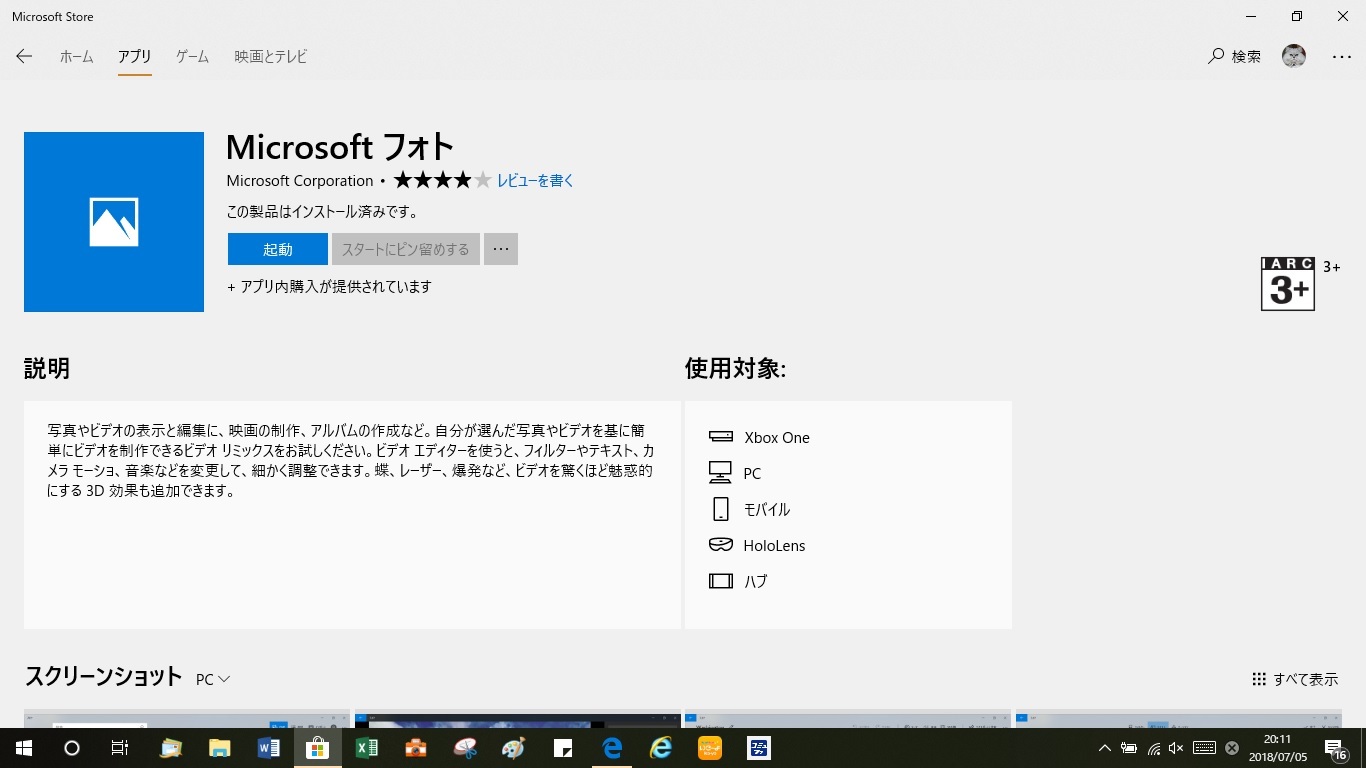Open the Windows Start menu
Screen dimensions: 1366x768
pos(24,748)
